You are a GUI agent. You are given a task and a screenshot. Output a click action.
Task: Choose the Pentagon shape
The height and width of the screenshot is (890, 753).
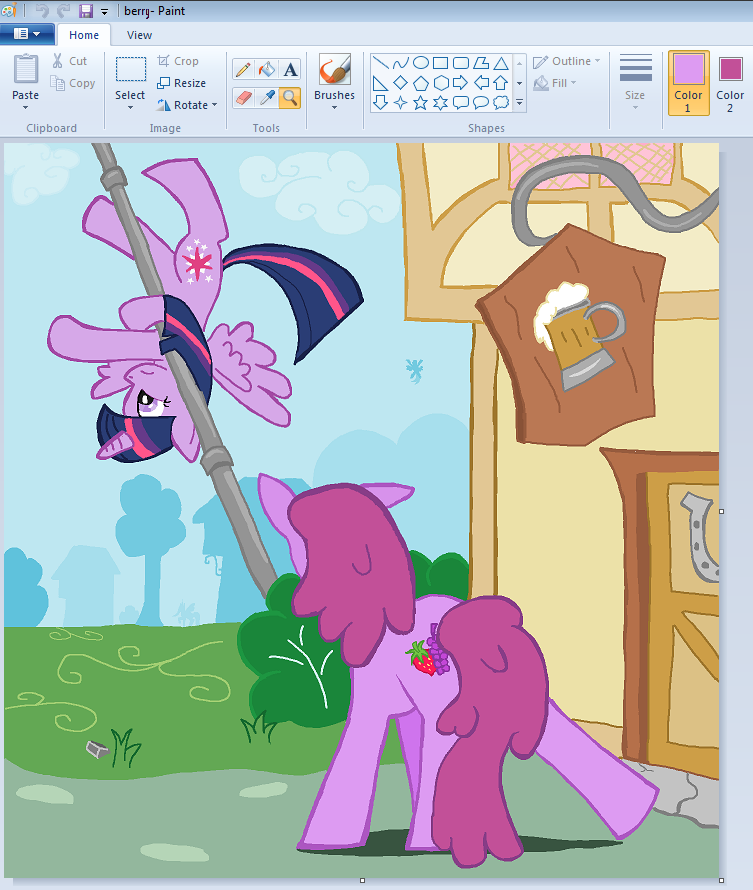click(420, 83)
